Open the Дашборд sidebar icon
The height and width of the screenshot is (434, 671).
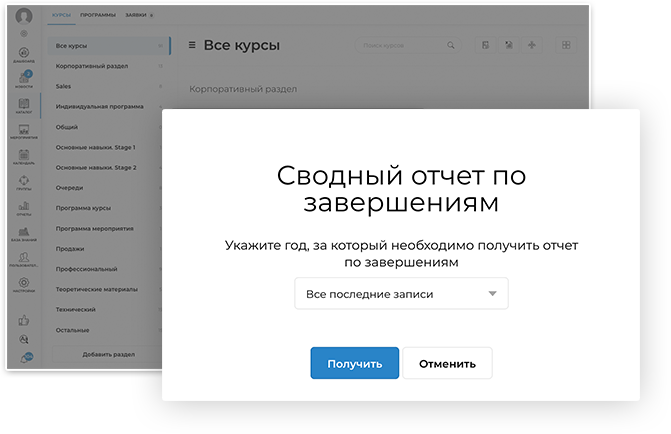click(x=24, y=52)
